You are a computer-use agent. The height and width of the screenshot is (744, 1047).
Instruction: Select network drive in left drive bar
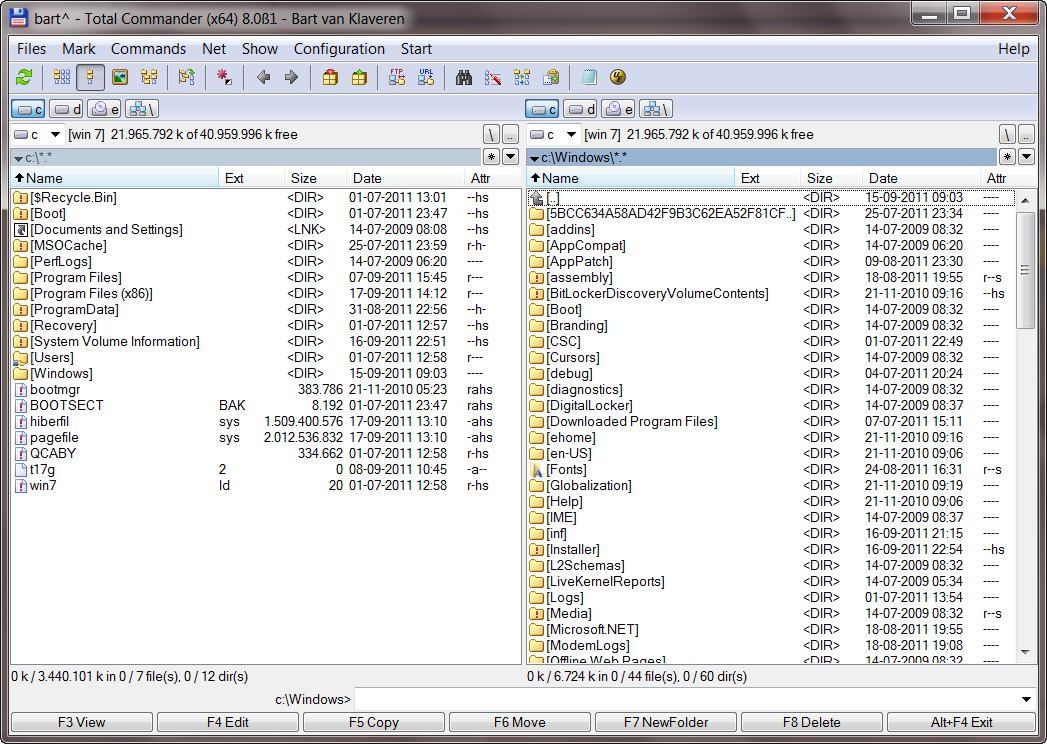tap(142, 110)
